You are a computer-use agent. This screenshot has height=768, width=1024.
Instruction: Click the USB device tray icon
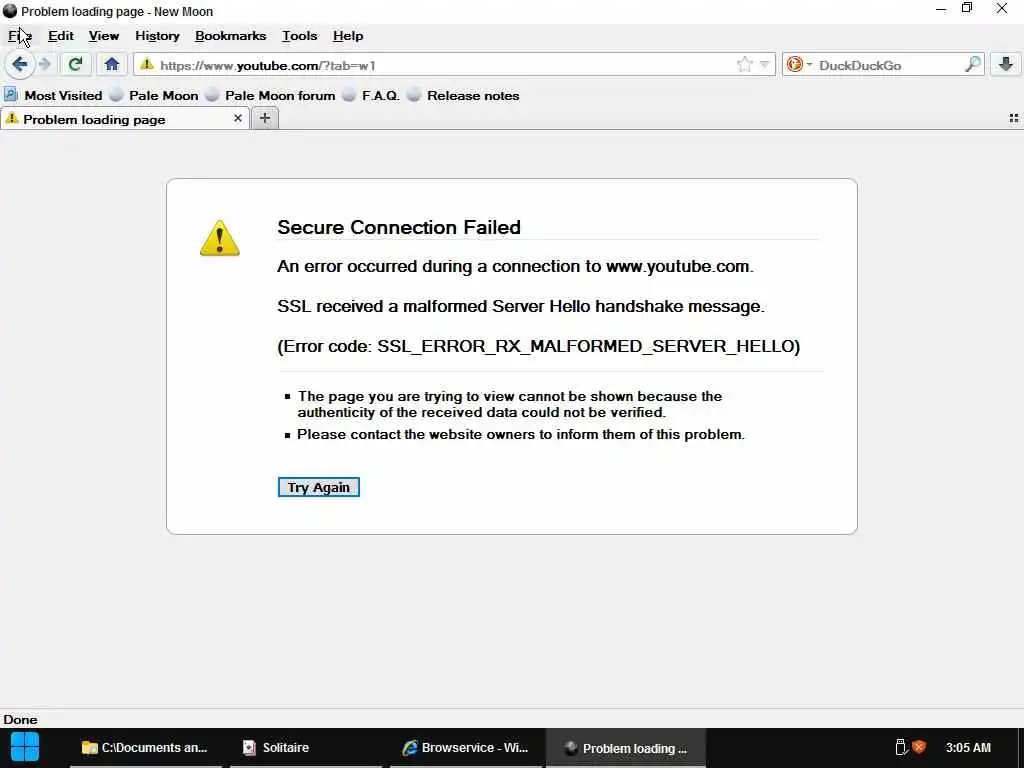pyautogui.click(x=901, y=747)
